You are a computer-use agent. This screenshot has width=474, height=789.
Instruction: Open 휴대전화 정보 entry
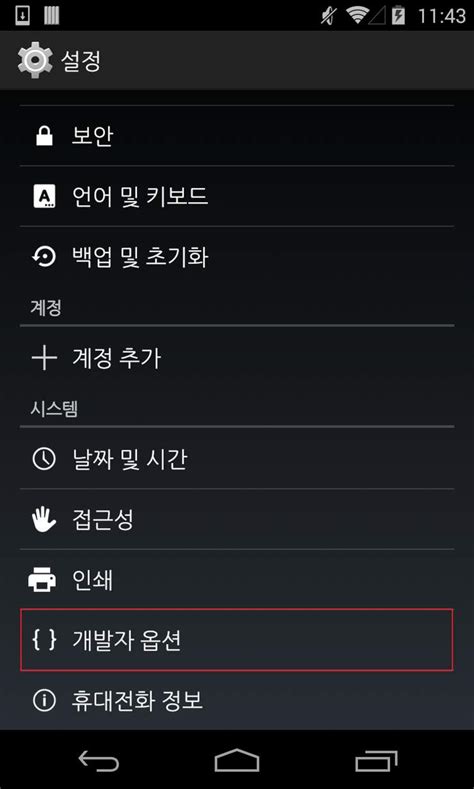237,700
